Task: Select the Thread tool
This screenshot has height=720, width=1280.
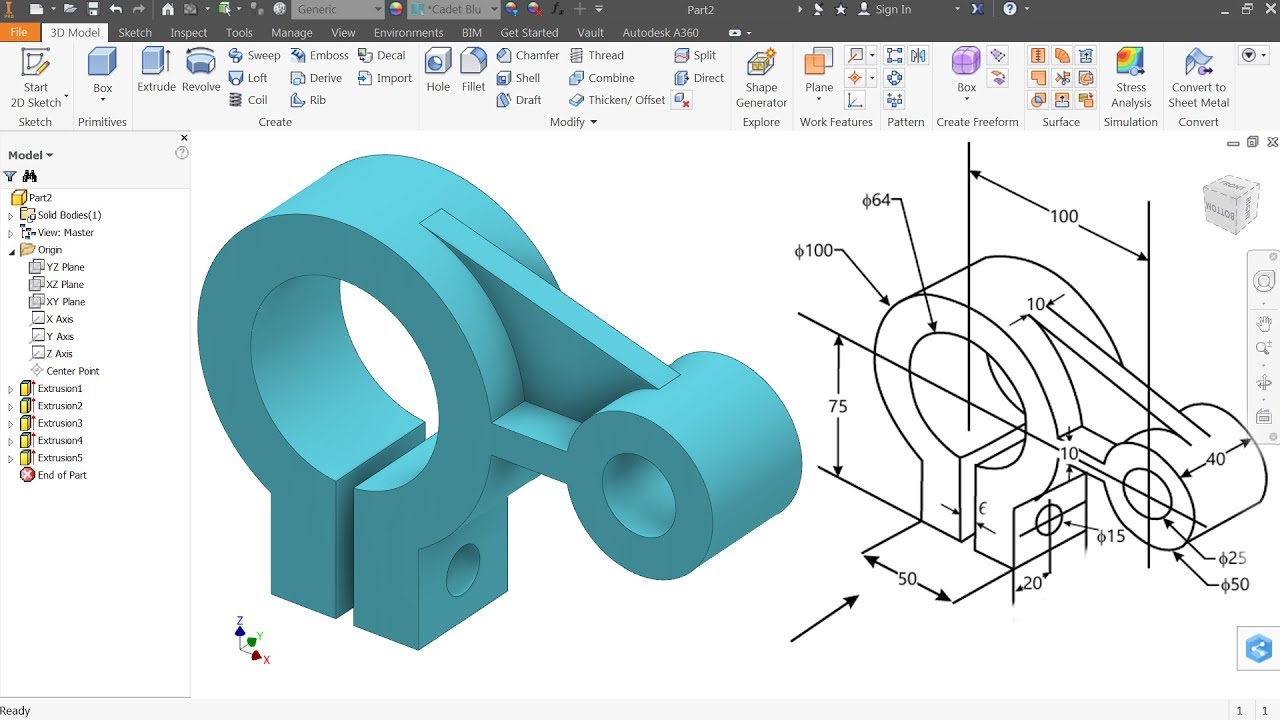Action: pyautogui.click(x=596, y=56)
